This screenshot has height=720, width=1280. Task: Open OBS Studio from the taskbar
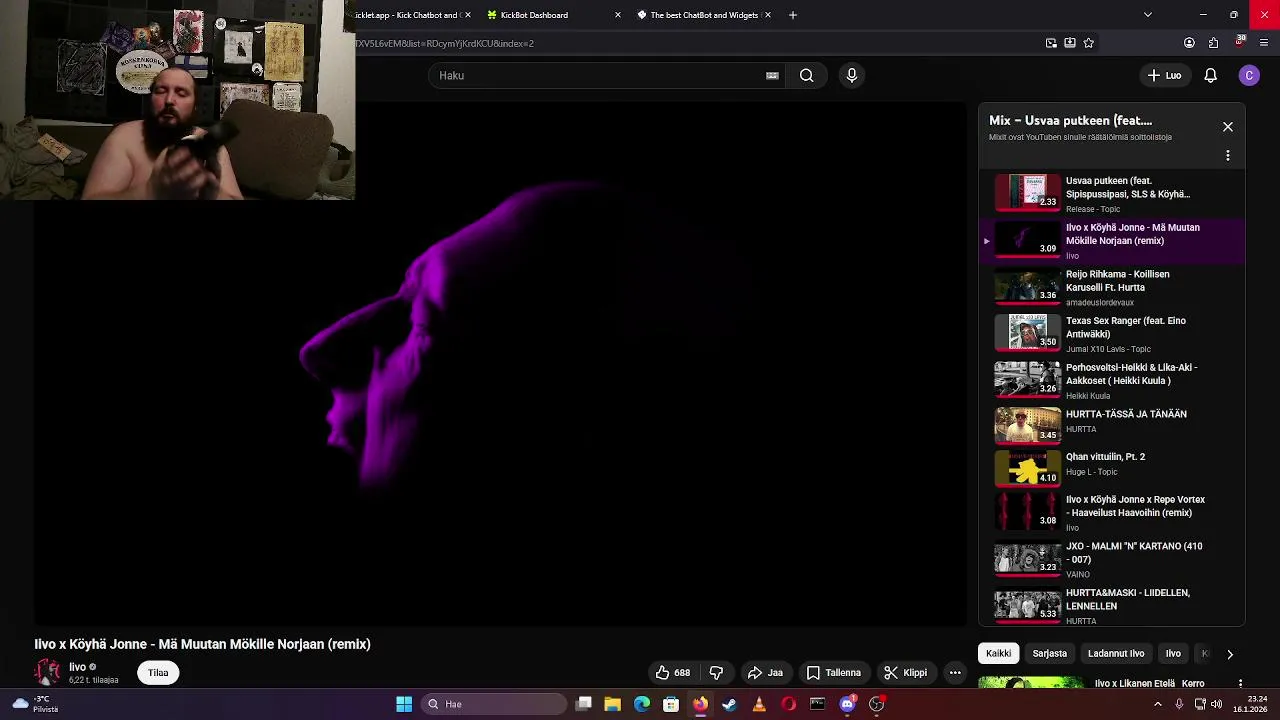point(877,704)
